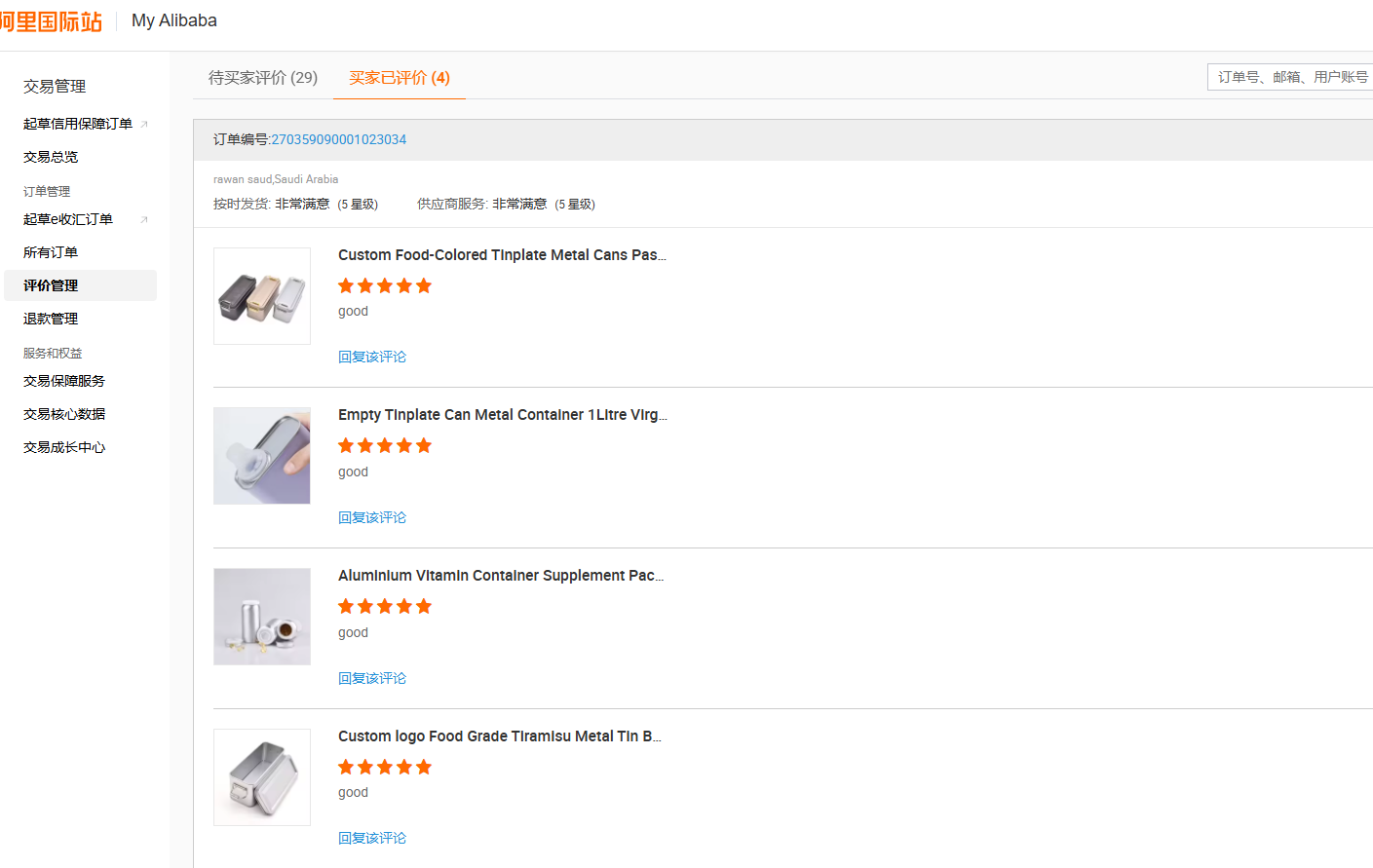Screen dimensions: 1373x868
Task: Select the 买家已评价 (4) tab
Action: (400, 77)
